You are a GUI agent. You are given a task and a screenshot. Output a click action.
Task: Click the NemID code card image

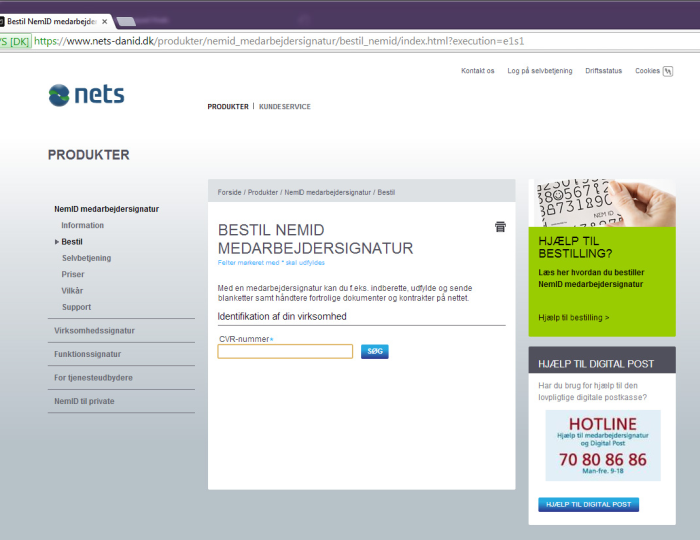(x=602, y=203)
